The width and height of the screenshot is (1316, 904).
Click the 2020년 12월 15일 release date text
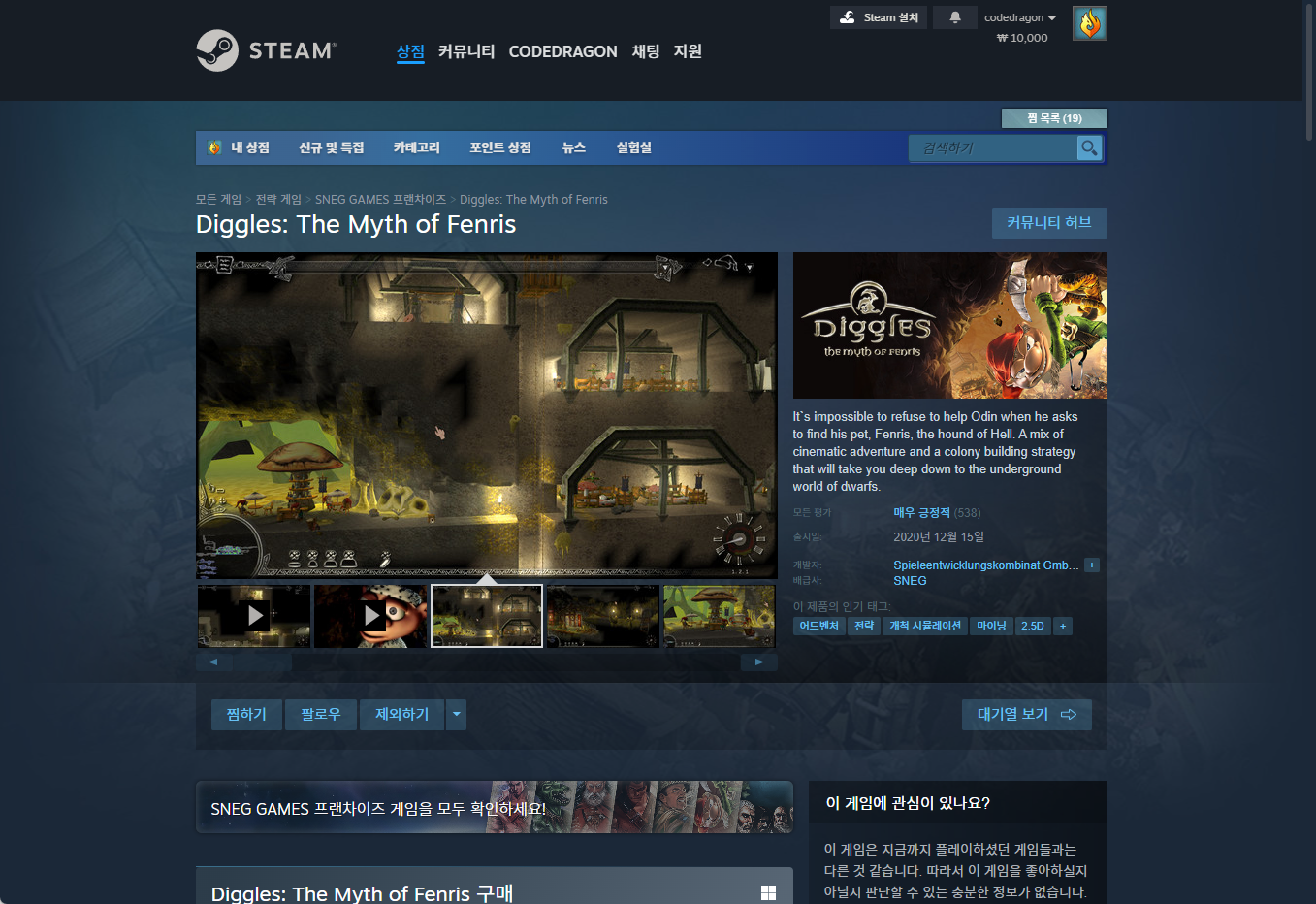939,537
